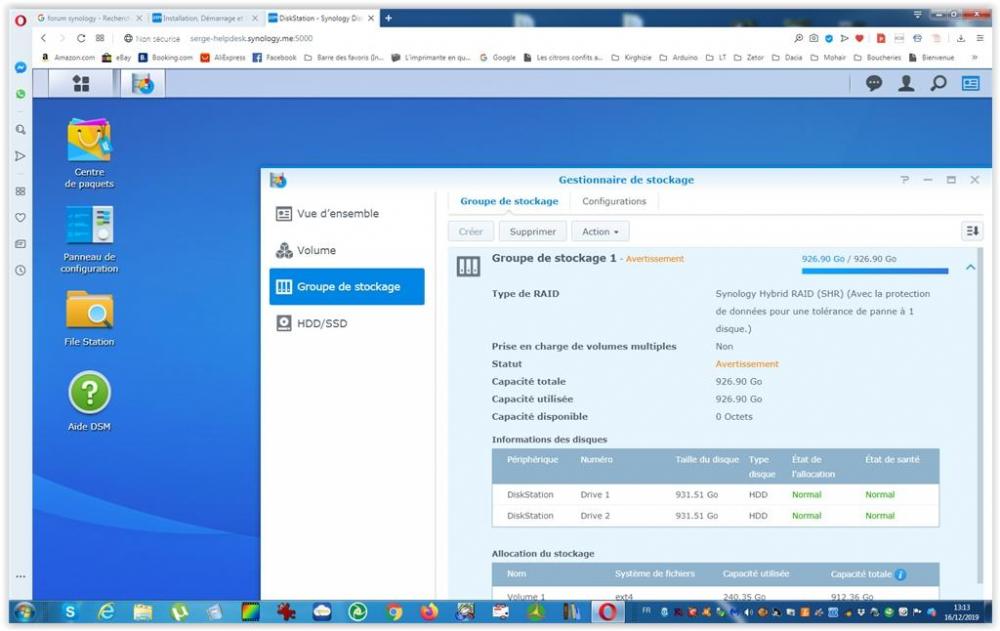Switch to the Configurations tab
The height and width of the screenshot is (631, 1000).
coord(614,201)
